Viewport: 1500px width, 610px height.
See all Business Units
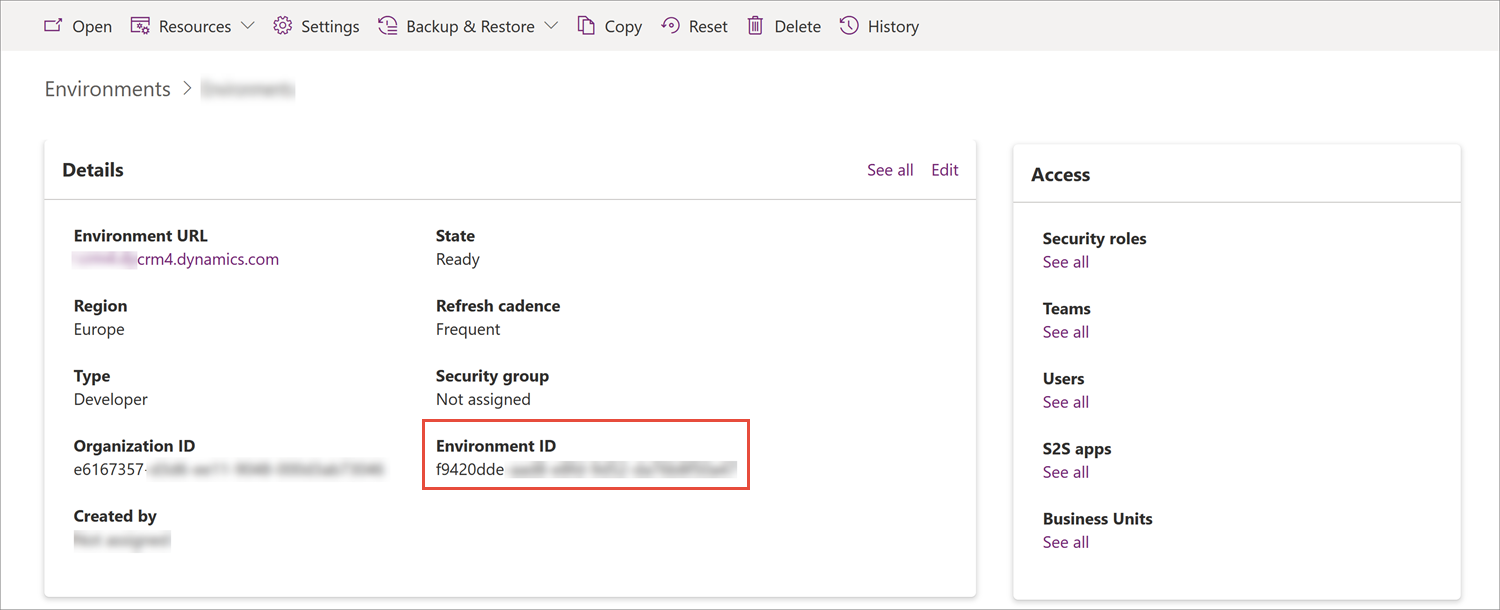click(x=1065, y=542)
